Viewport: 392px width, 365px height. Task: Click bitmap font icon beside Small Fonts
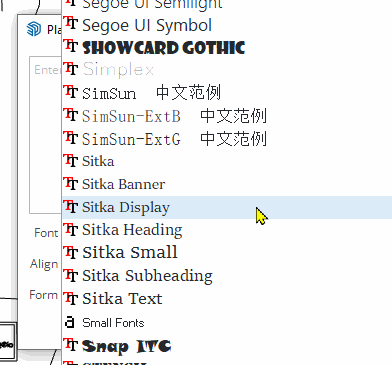coord(69,322)
